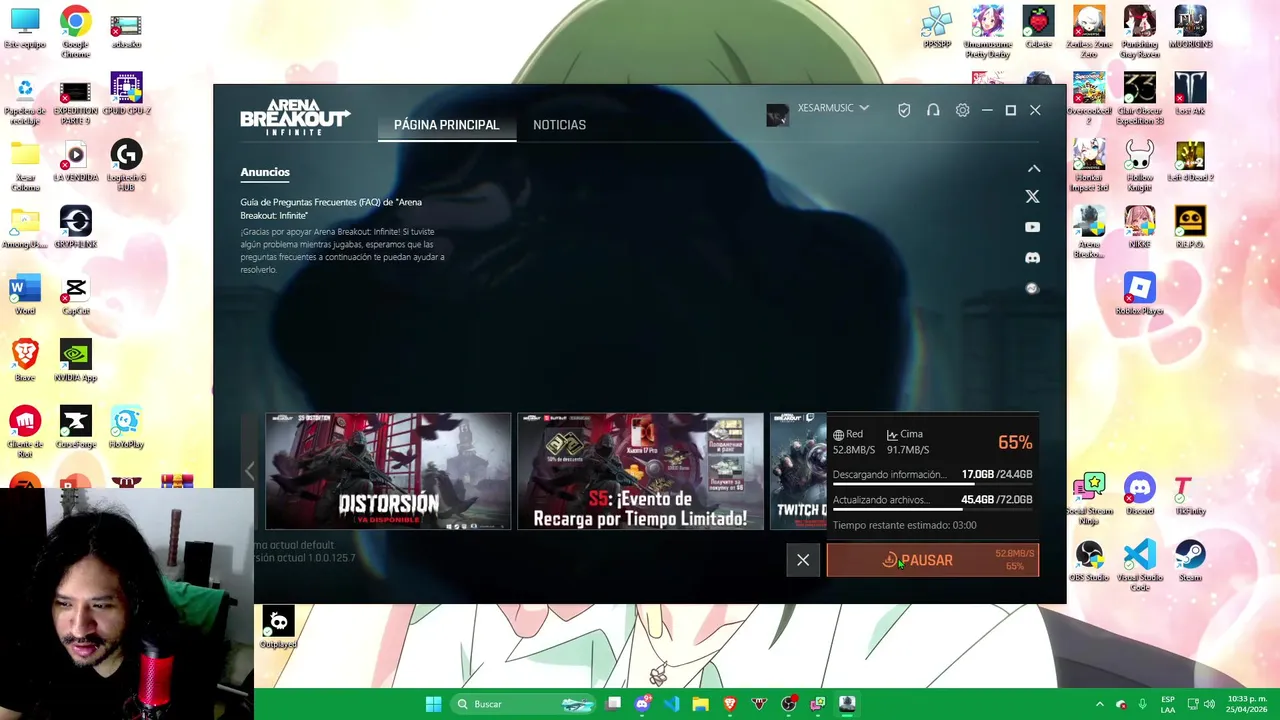
Task: Cancel the download with the X beside PAUSAR
Action: point(803,561)
